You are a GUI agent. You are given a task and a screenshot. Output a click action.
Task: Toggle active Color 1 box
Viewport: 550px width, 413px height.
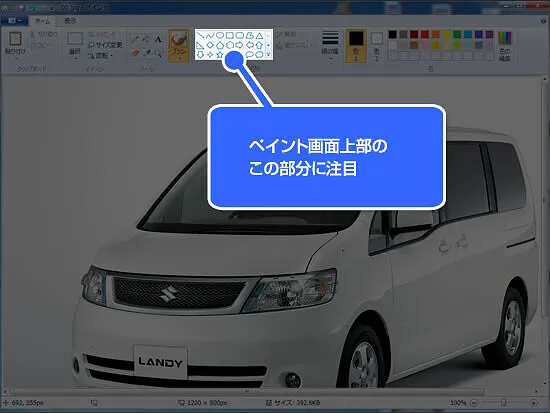click(x=356, y=46)
